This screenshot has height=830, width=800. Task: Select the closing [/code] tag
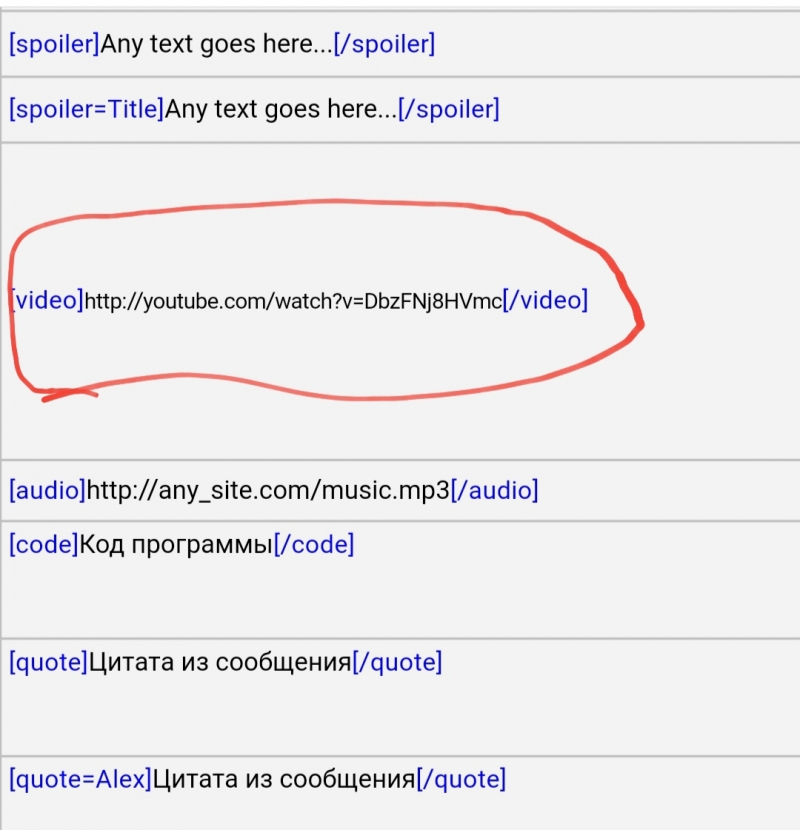pyautogui.click(x=313, y=545)
